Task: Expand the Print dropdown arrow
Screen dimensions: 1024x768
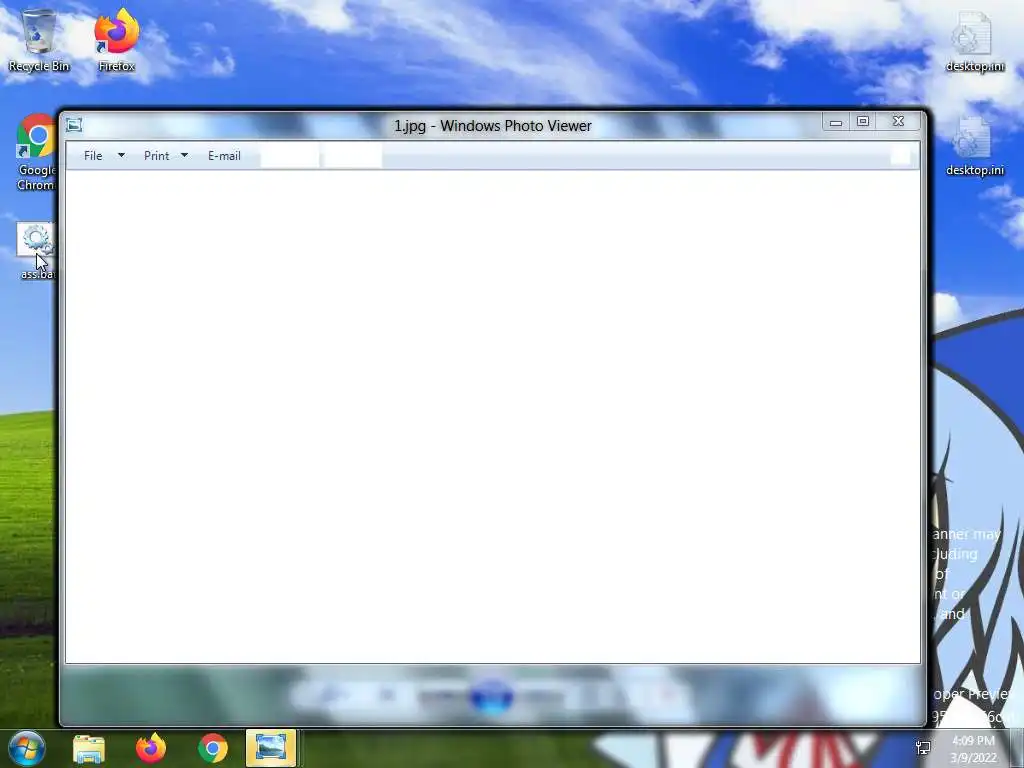Action: pyautogui.click(x=184, y=155)
